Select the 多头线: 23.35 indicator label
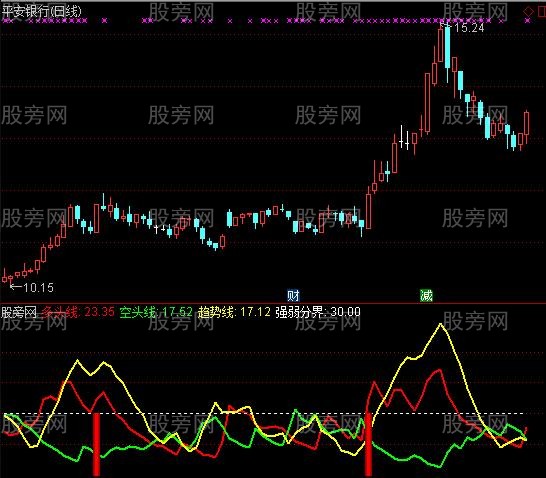This screenshot has height=478, width=546. pos(78,312)
